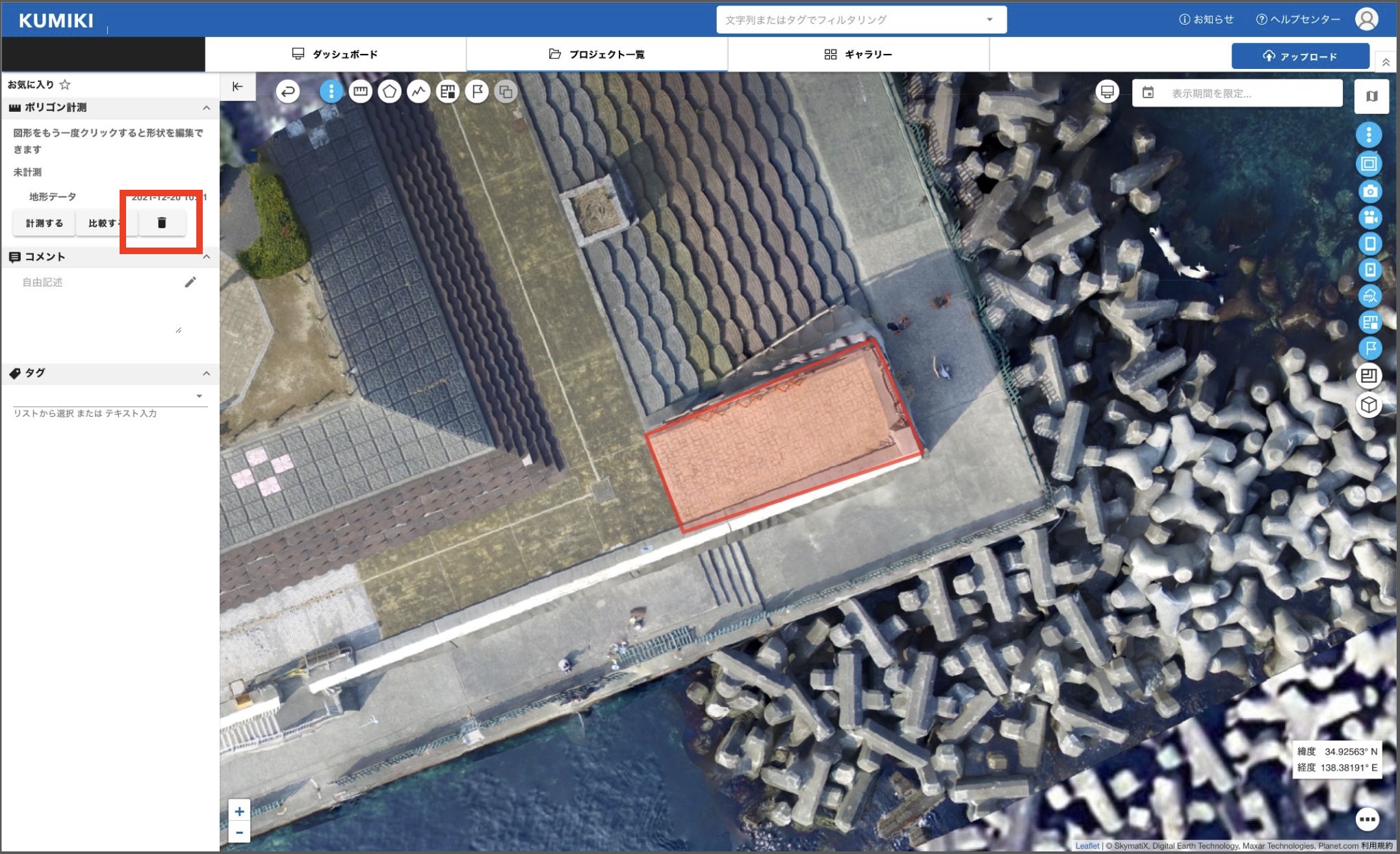Open the 3D cube view icon

tap(1369, 405)
